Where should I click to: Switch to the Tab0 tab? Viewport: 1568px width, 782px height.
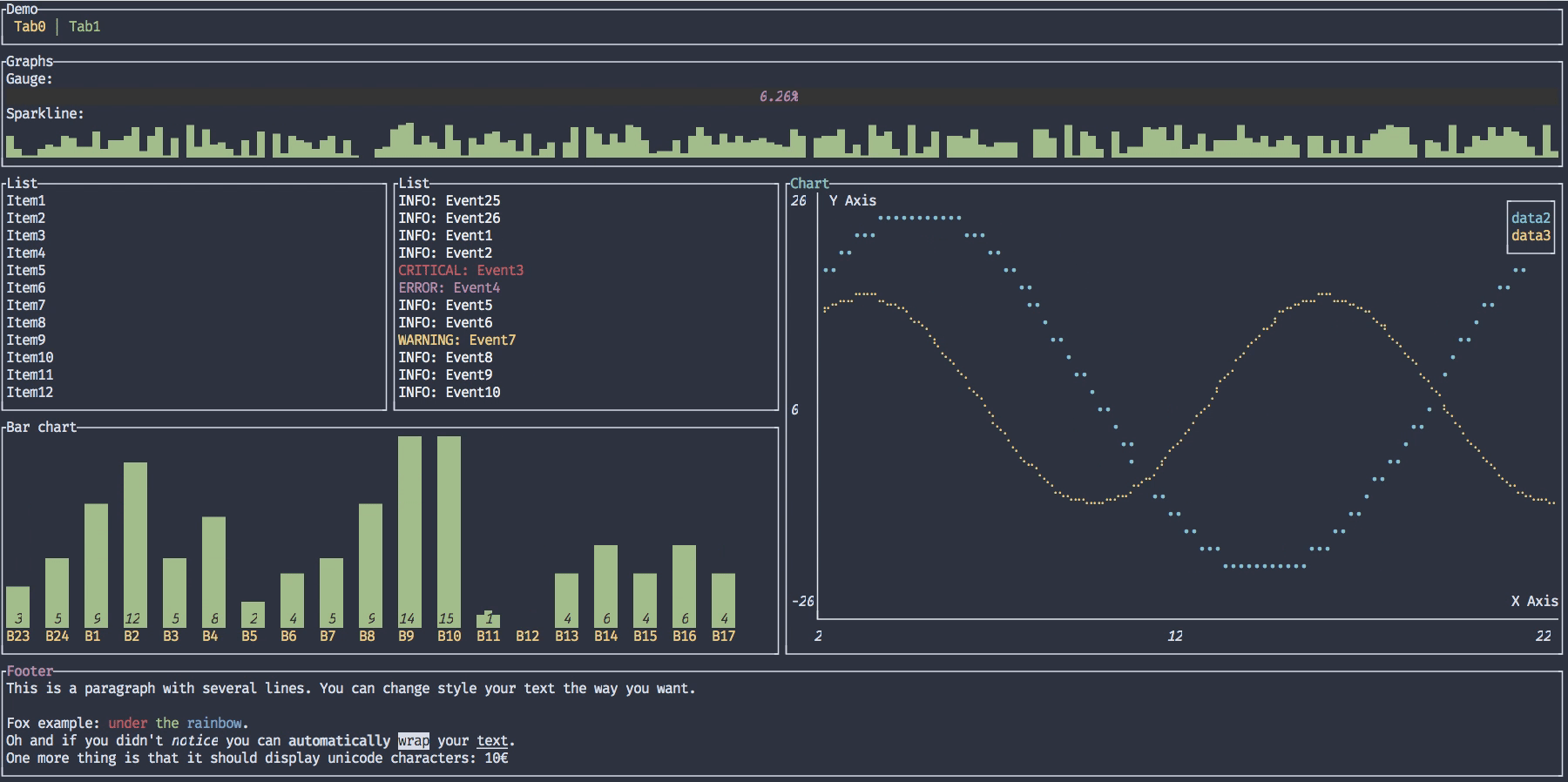pyautogui.click(x=30, y=27)
